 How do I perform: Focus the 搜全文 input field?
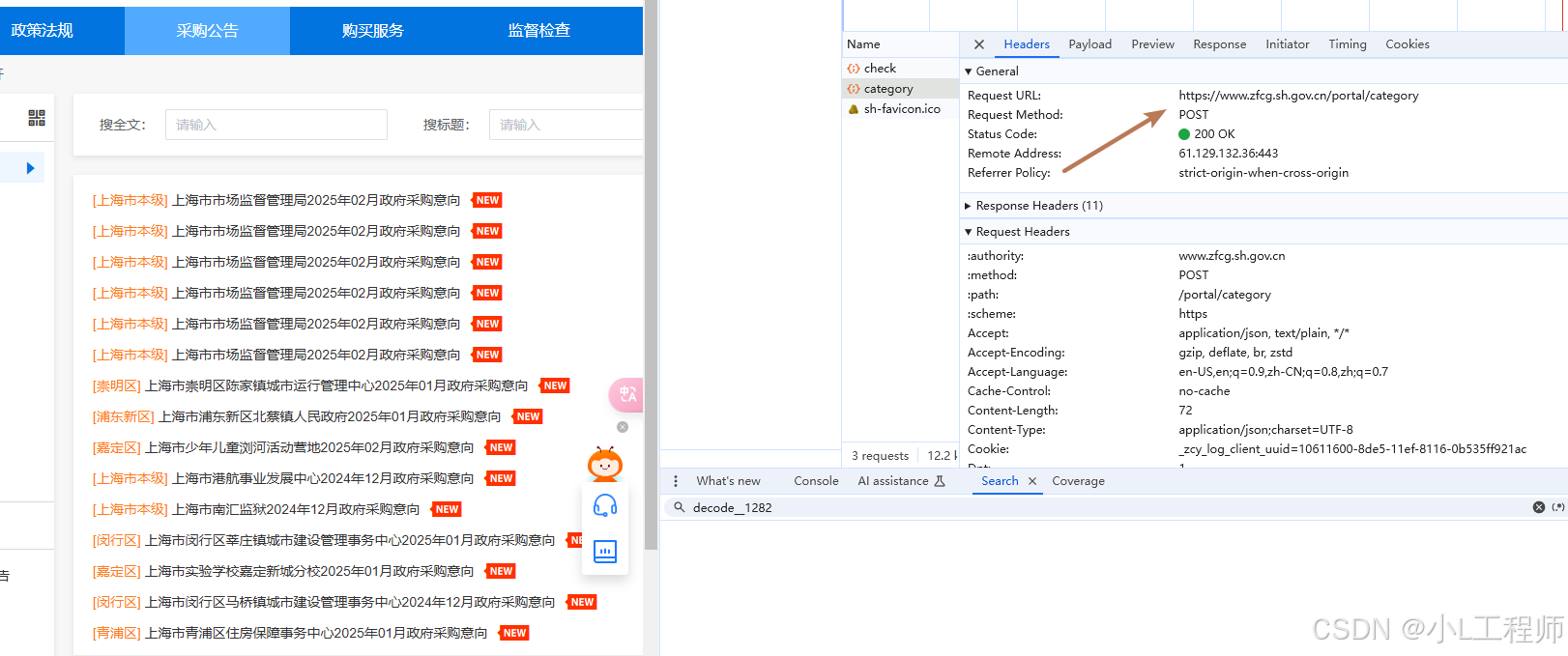pyautogui.click(x=276, y=125)
